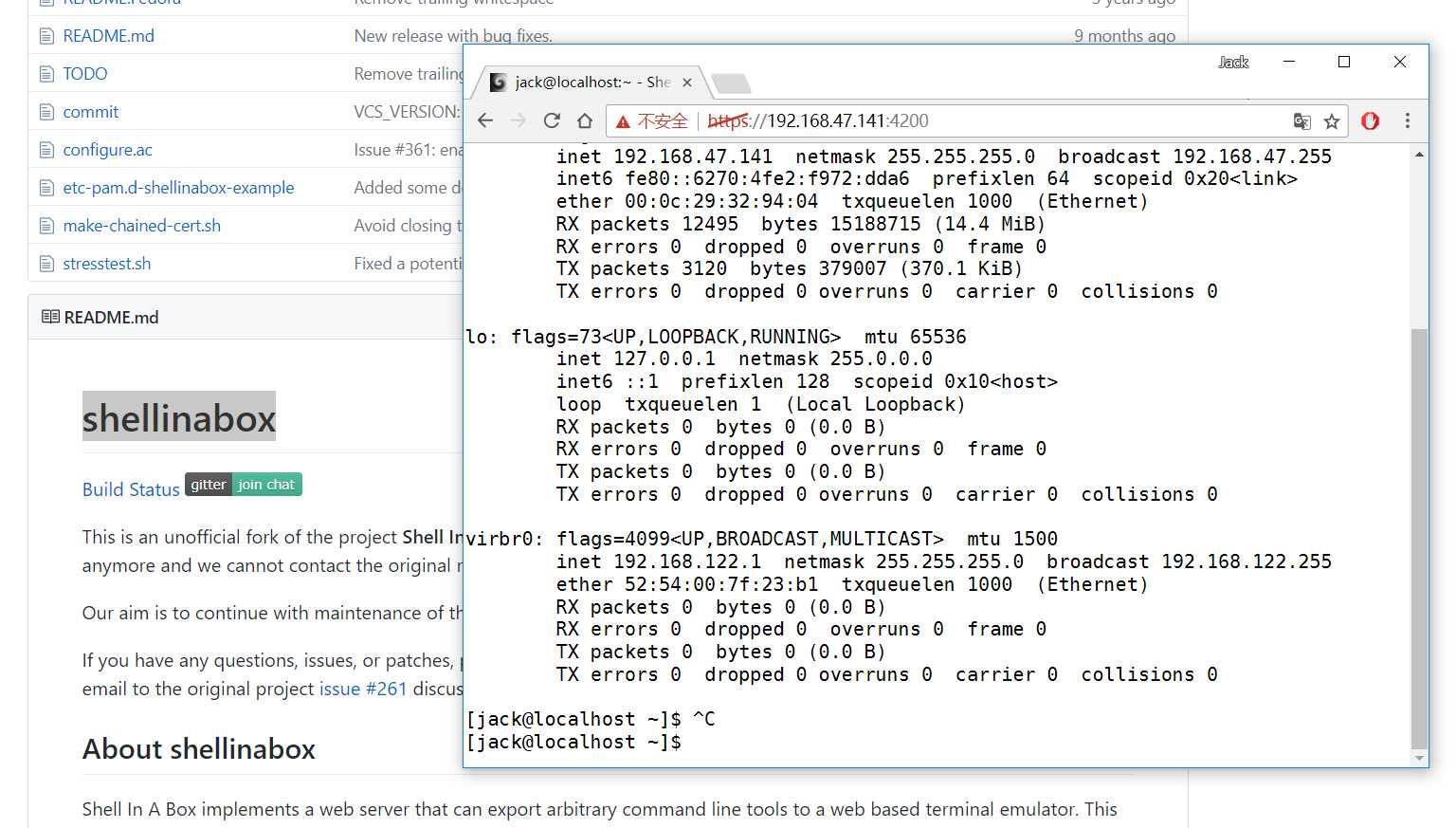Click the file icon beside TODO
This screenshot has height=828, width=1456.
[x=46, y=74]
